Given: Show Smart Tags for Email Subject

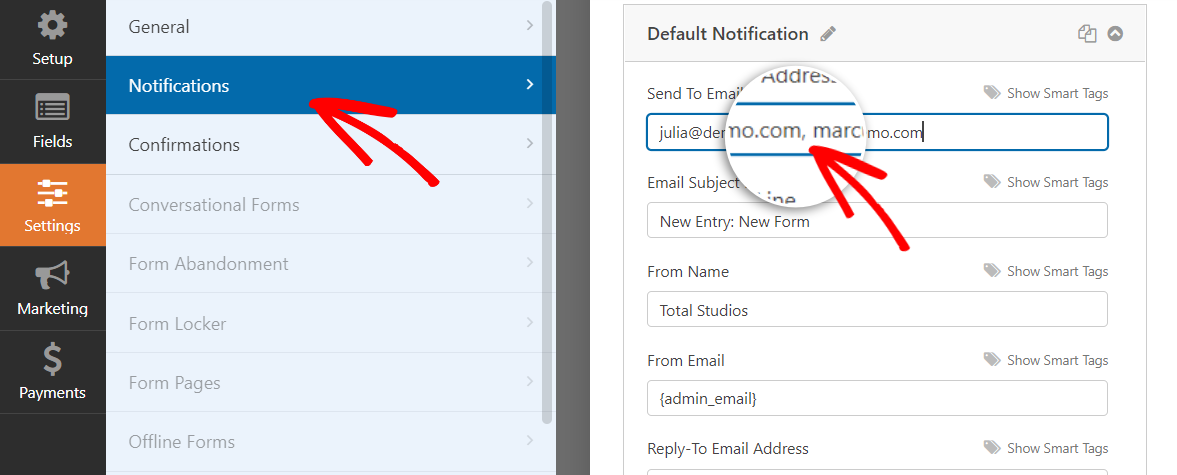Looking at the screenshot, I should pyautogui.click(x=1057, y=182).
